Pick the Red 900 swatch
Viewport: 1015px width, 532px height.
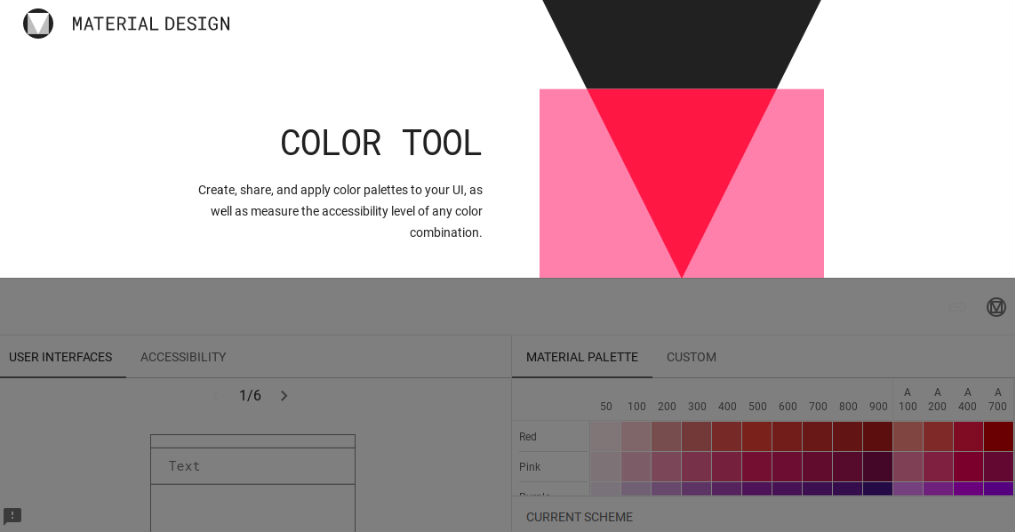(x=878, y=436)
